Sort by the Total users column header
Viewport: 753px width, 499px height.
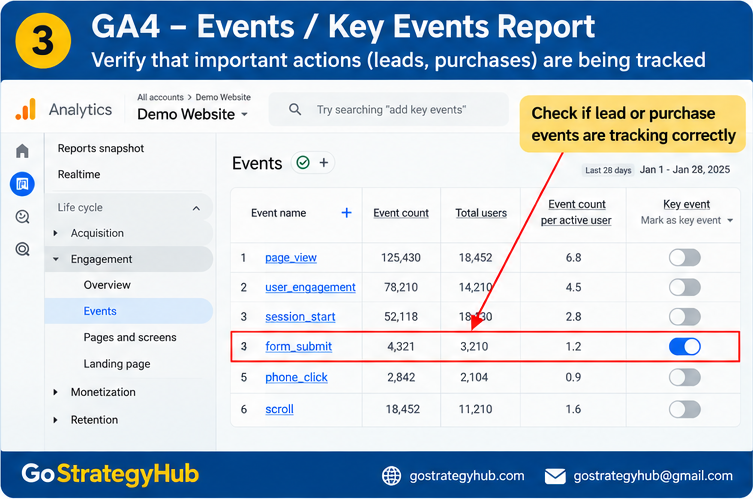coord(481,213)
